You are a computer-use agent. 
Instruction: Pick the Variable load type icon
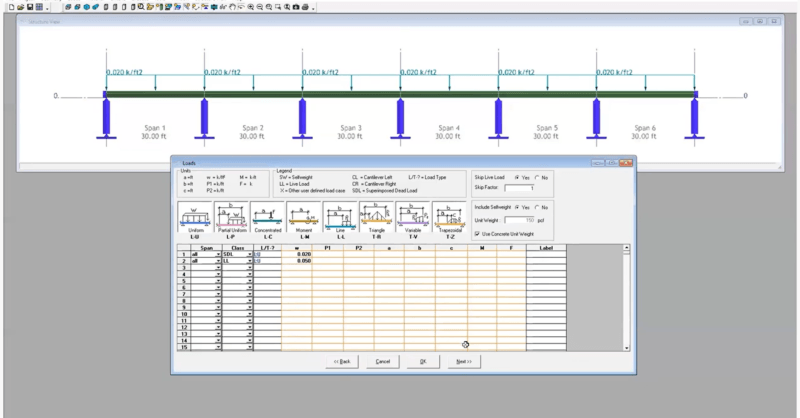click(413, 218)
